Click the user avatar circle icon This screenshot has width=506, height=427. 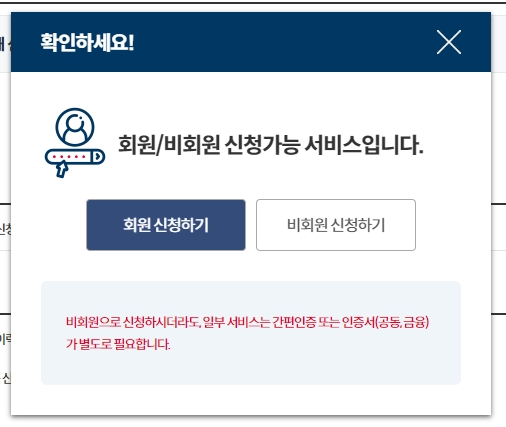pyautogui.click(x=75, y=127)
